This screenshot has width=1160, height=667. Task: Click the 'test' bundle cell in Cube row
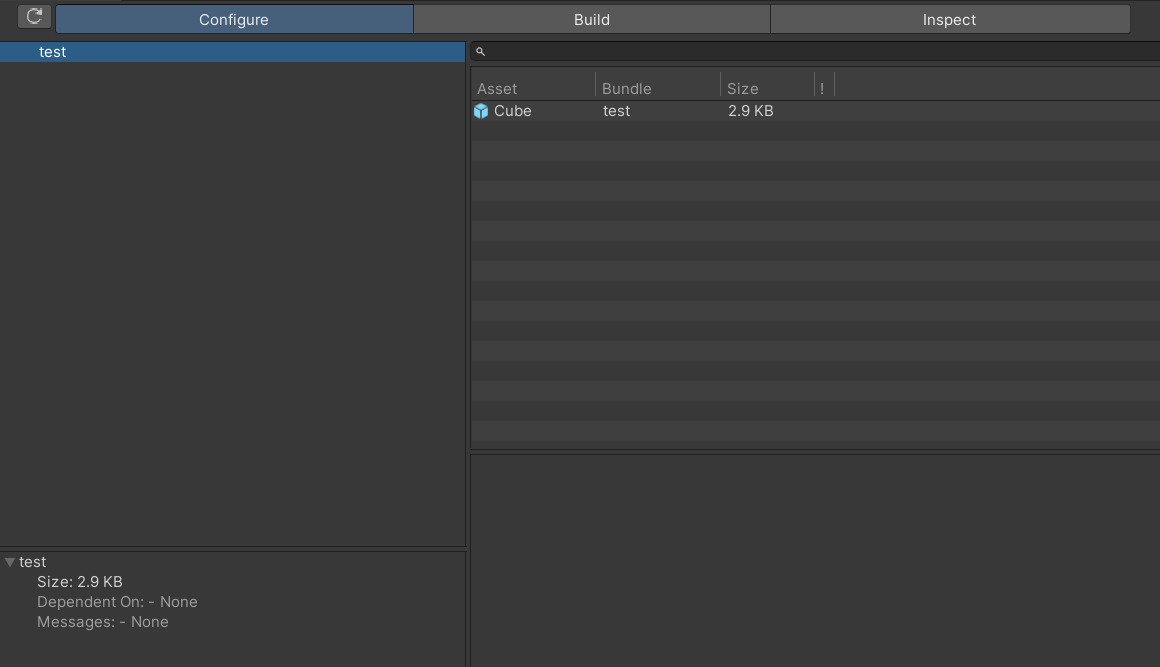(x=616, y=111)
